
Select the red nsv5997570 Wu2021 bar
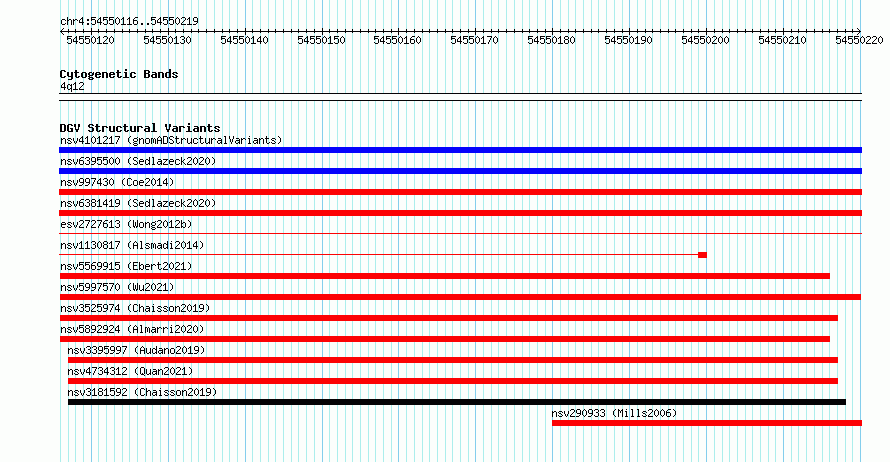(x=460, y=297)
